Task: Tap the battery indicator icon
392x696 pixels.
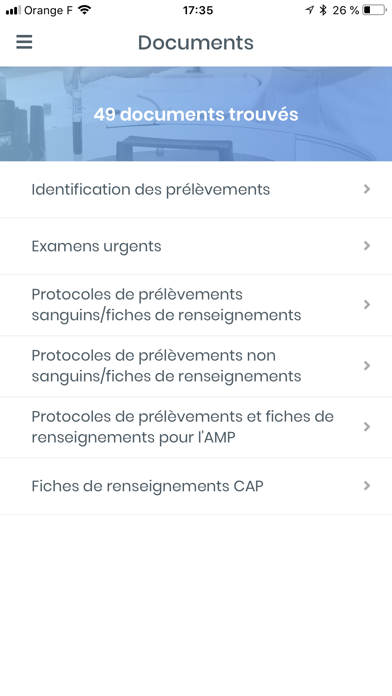Action: click(x=374, y=10)
